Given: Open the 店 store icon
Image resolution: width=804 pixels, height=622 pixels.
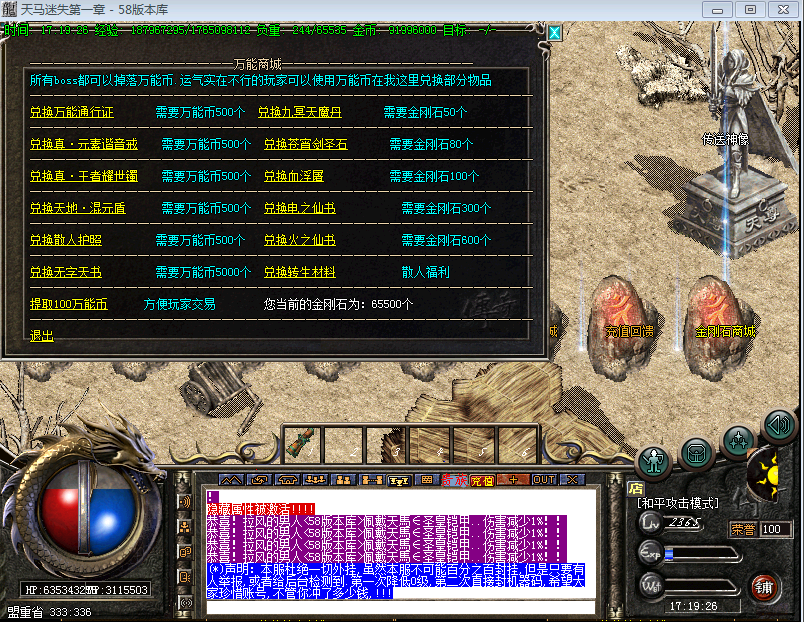Looking at the screenshot, I should pos(635,488).
